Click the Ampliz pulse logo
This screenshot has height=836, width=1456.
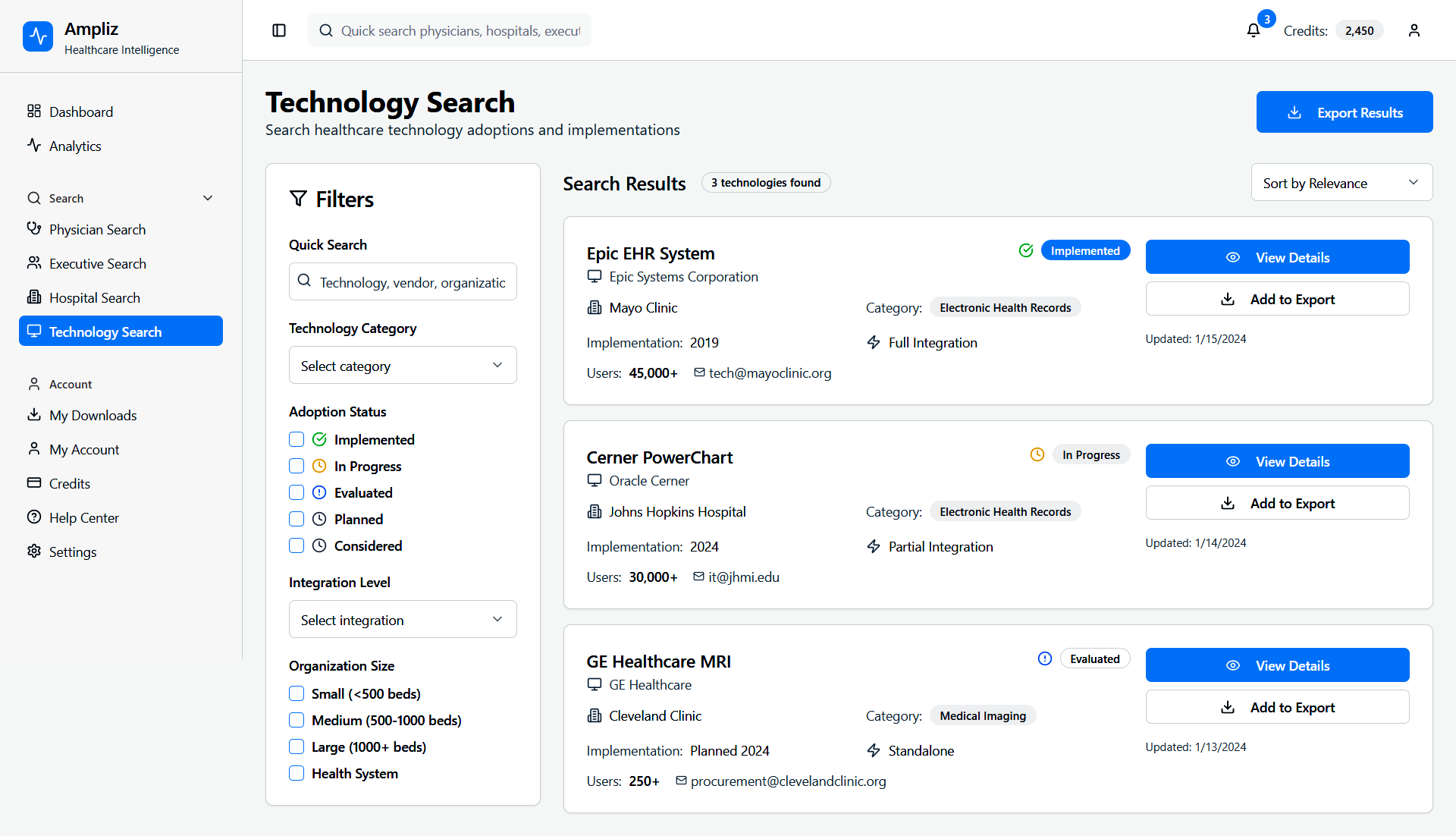[x=38, y=36]
